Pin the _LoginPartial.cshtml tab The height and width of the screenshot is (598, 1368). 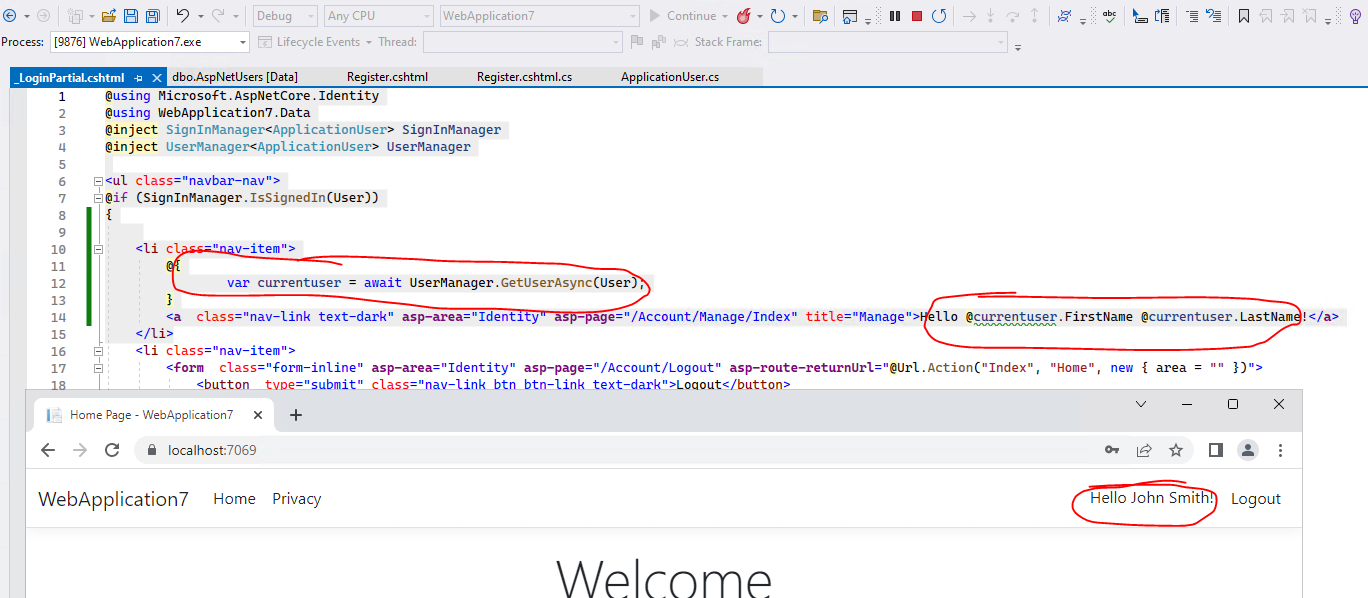[140, 76]
